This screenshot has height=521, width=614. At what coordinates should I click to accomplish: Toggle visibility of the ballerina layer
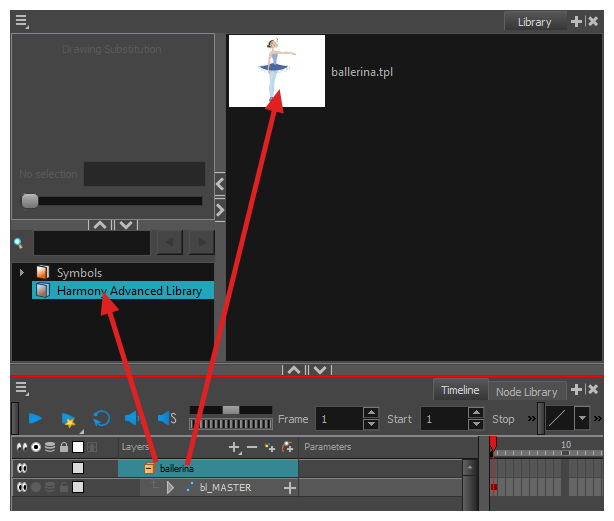(19, 468)
